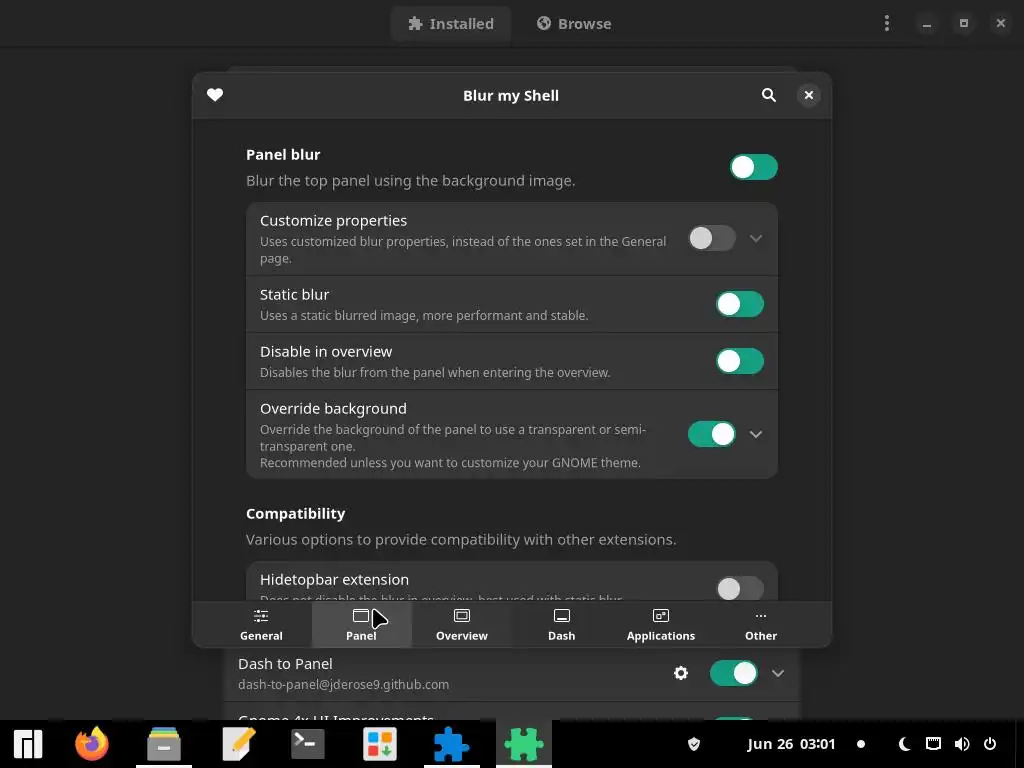Launch the terminal from taskbar
Screen dimensions: 1024x768
pyautogui.click(x=308, y=744)
